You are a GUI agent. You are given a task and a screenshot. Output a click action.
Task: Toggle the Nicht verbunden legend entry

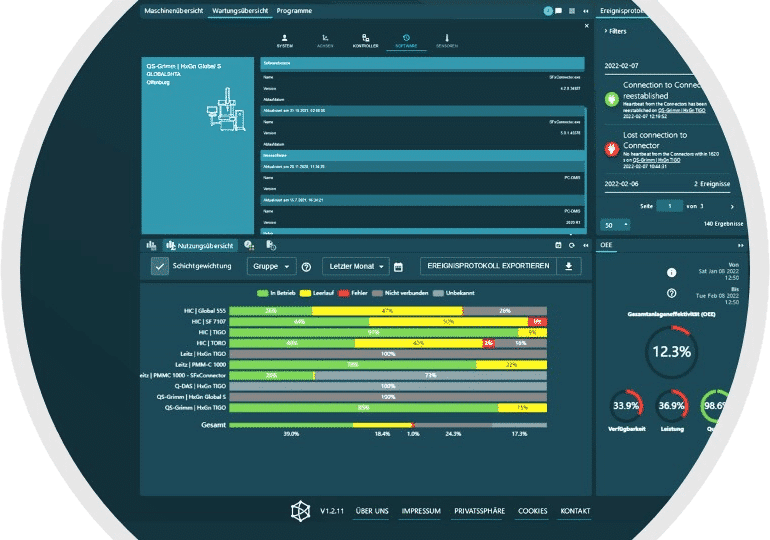(400, 293)
